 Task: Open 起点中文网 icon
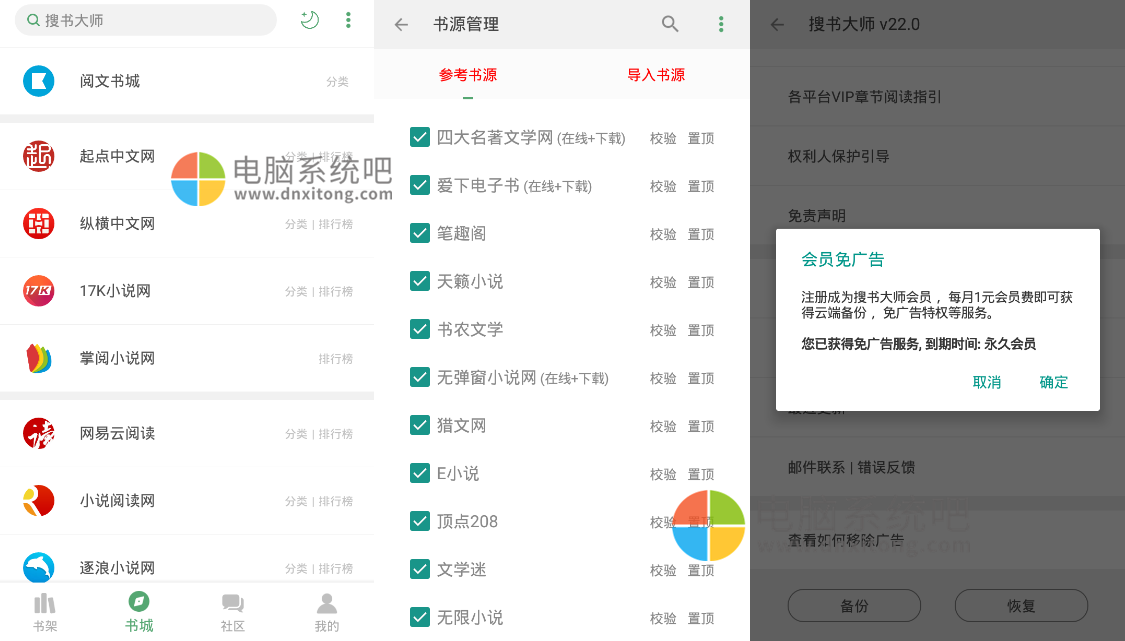(x=39, y=156)
